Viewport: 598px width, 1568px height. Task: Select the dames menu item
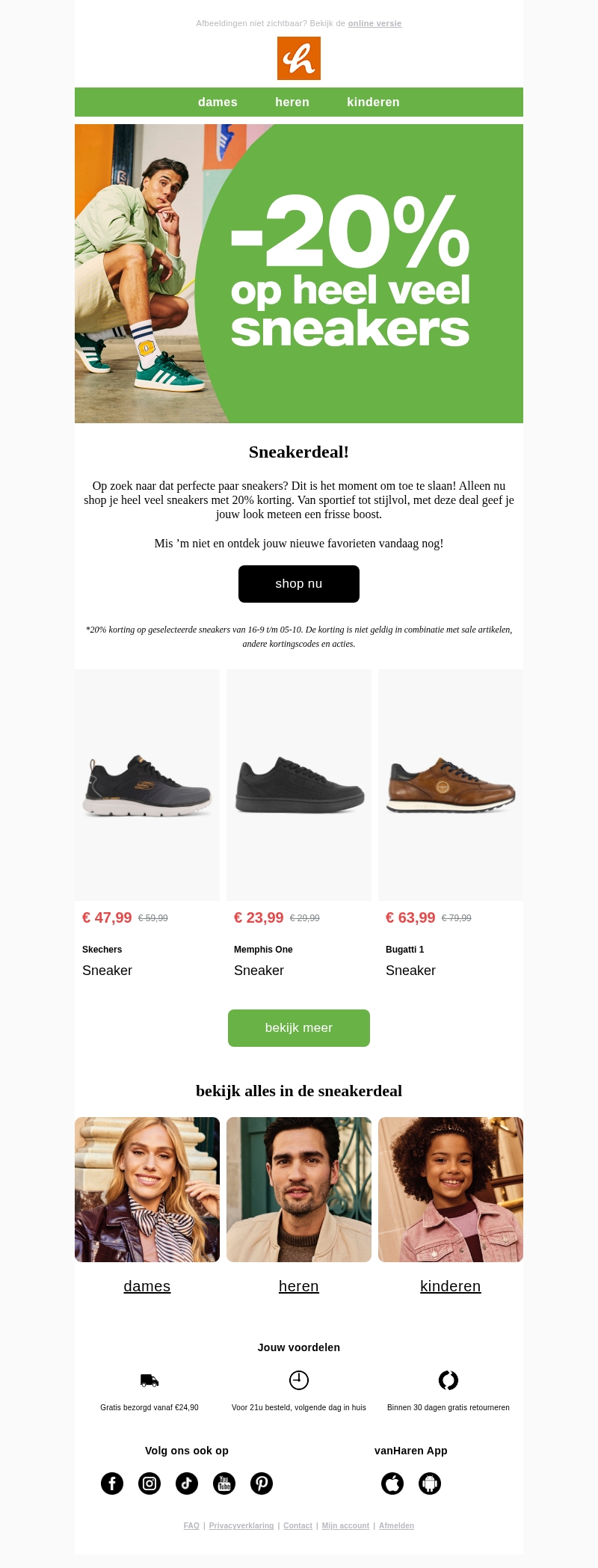218,102
